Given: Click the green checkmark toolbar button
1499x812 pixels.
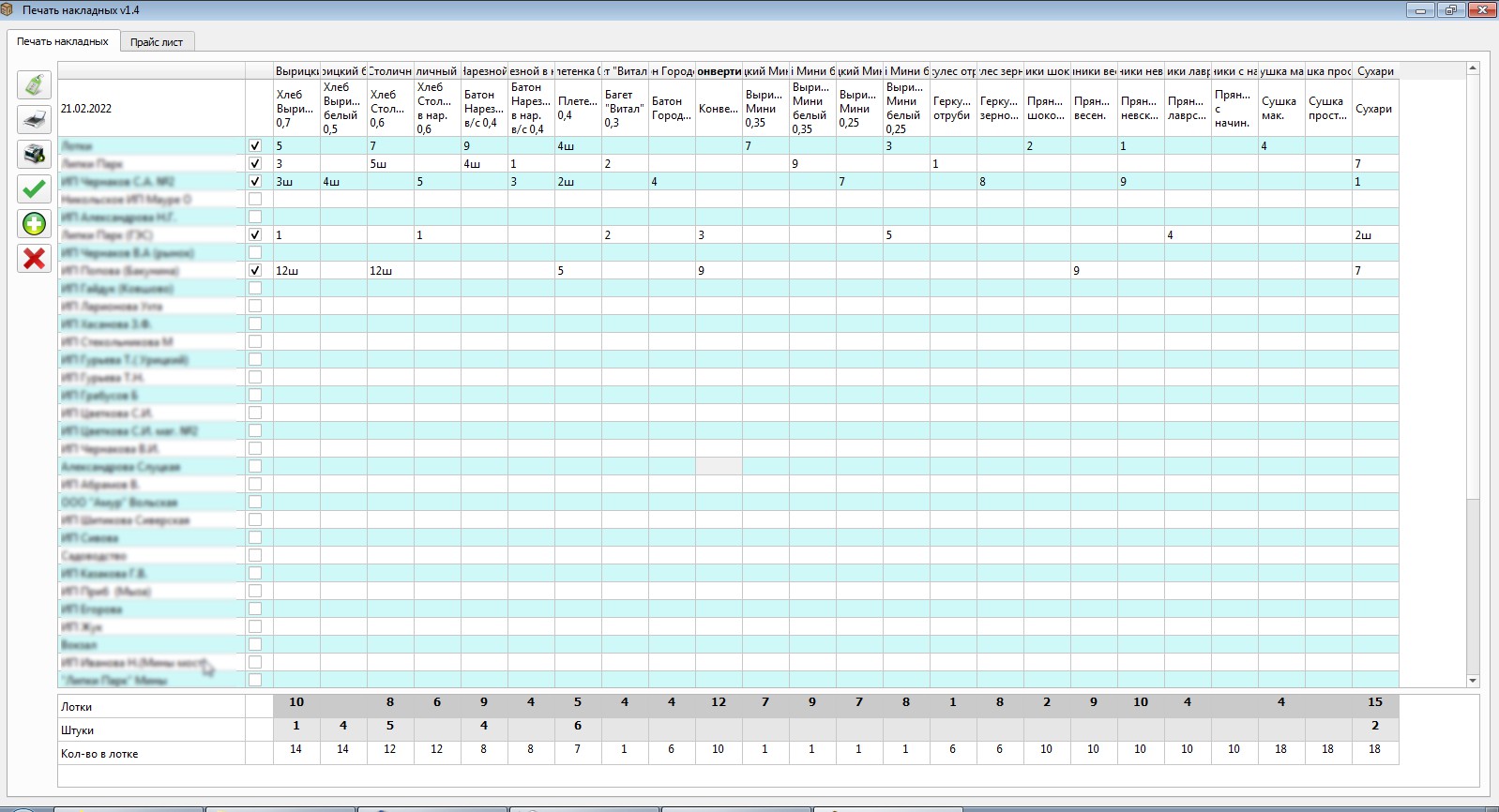Looking at the screenshot, I should pos(34,188).
